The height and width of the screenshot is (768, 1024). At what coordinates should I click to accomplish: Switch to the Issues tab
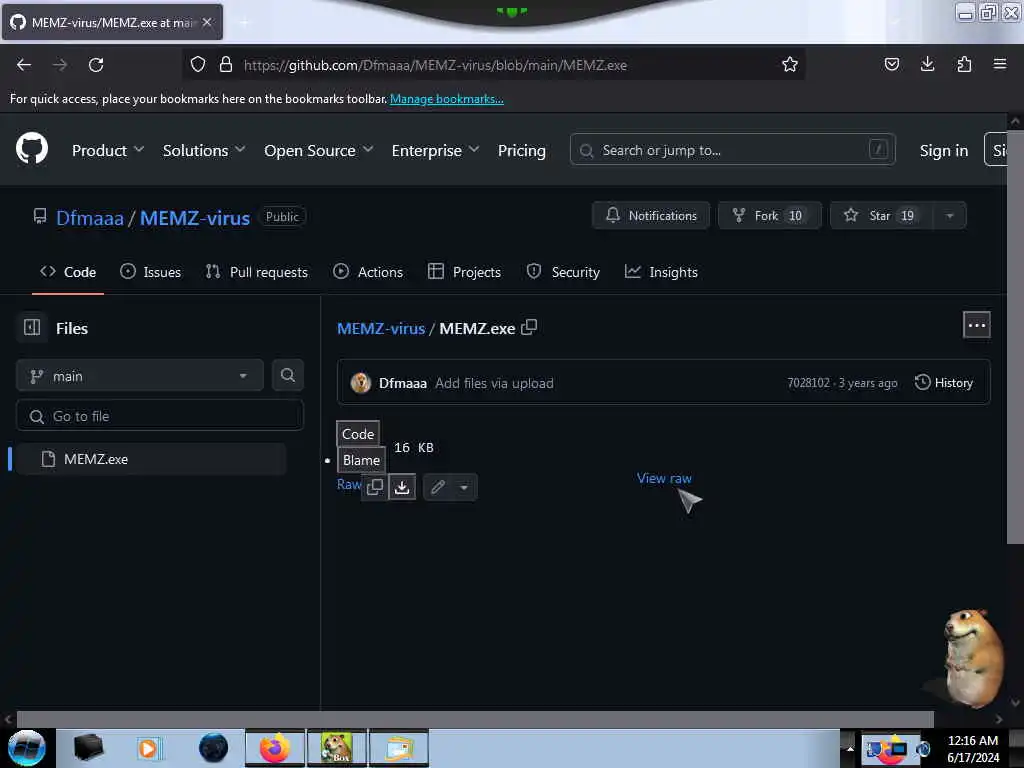150,272
